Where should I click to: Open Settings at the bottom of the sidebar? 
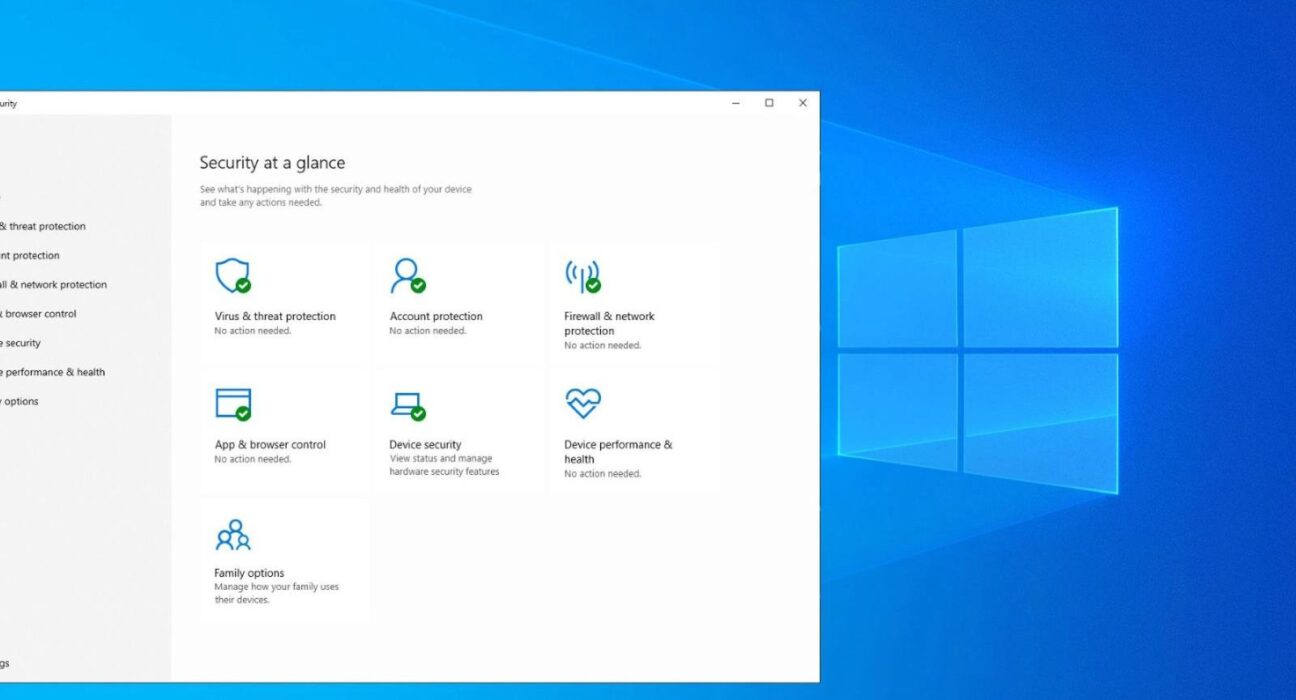(5, 663)
